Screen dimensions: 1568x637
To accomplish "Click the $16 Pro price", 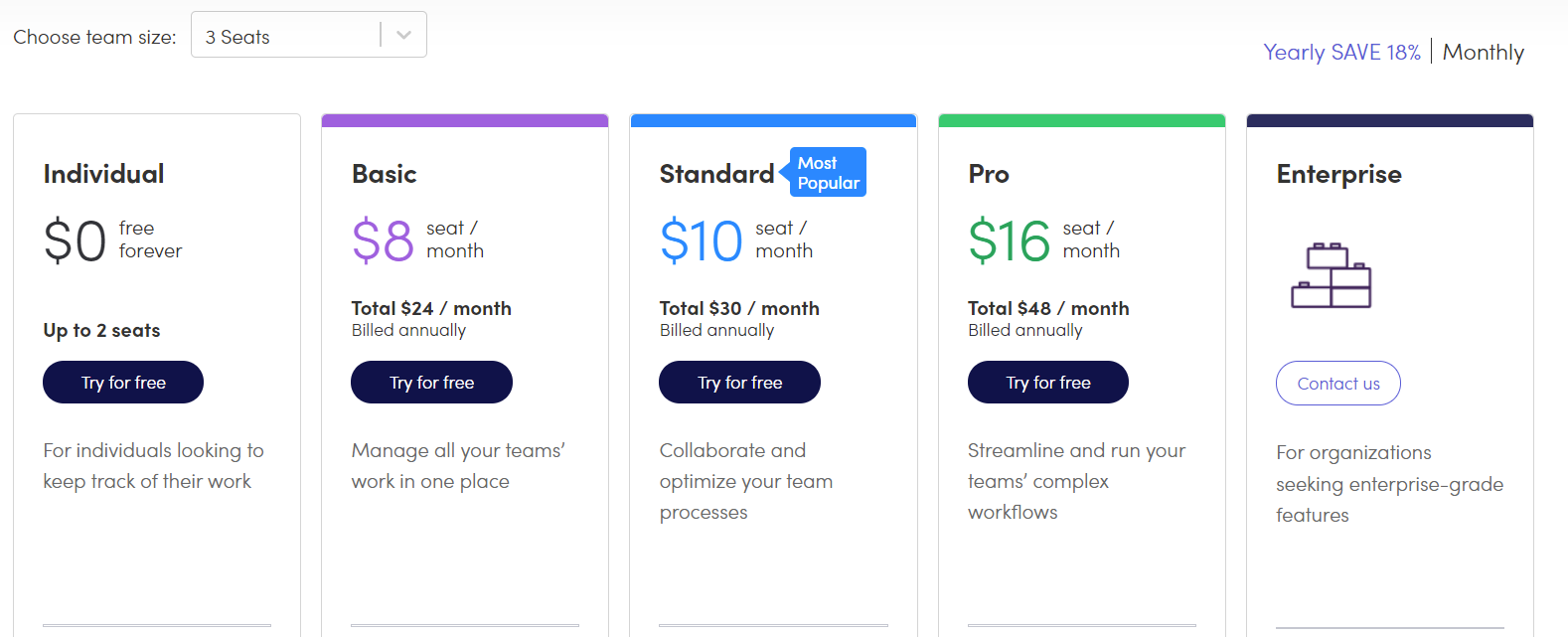I will coord(1009,241).
